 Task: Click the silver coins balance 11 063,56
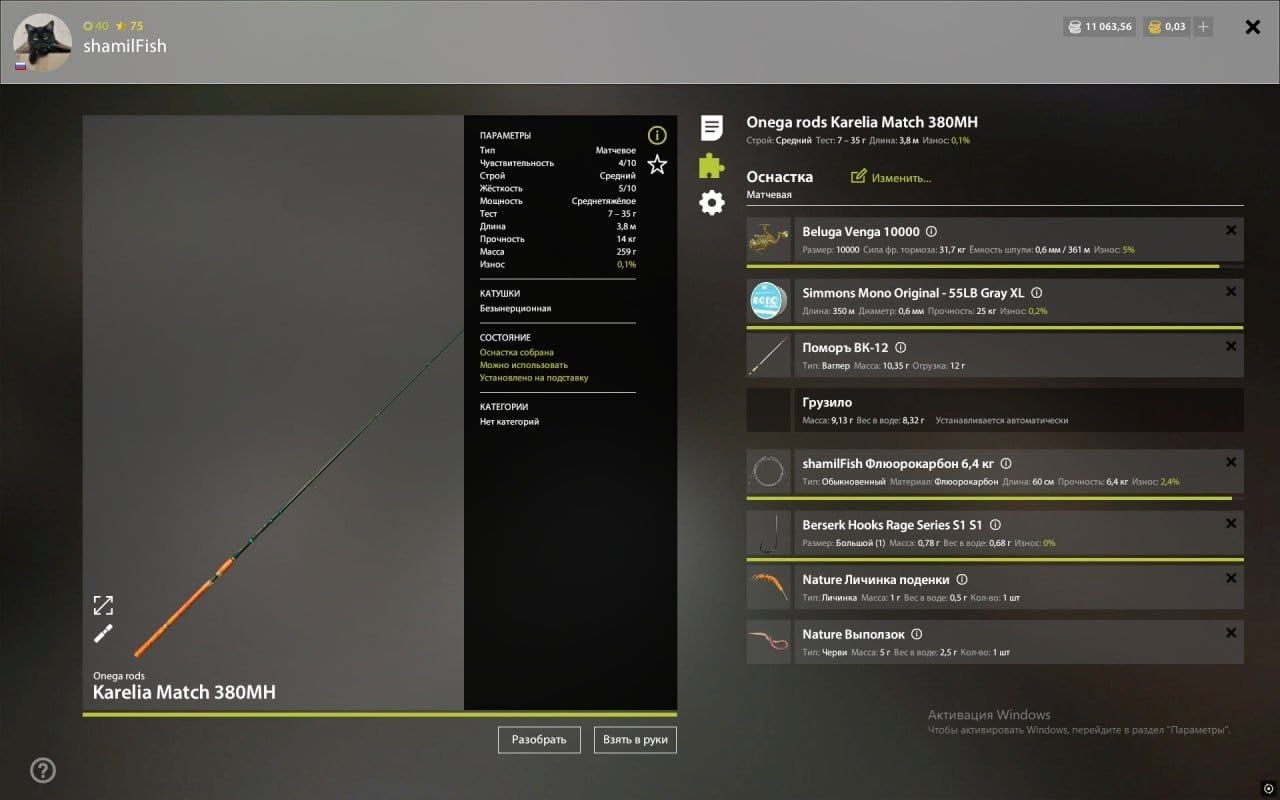tap(1099, 27)
